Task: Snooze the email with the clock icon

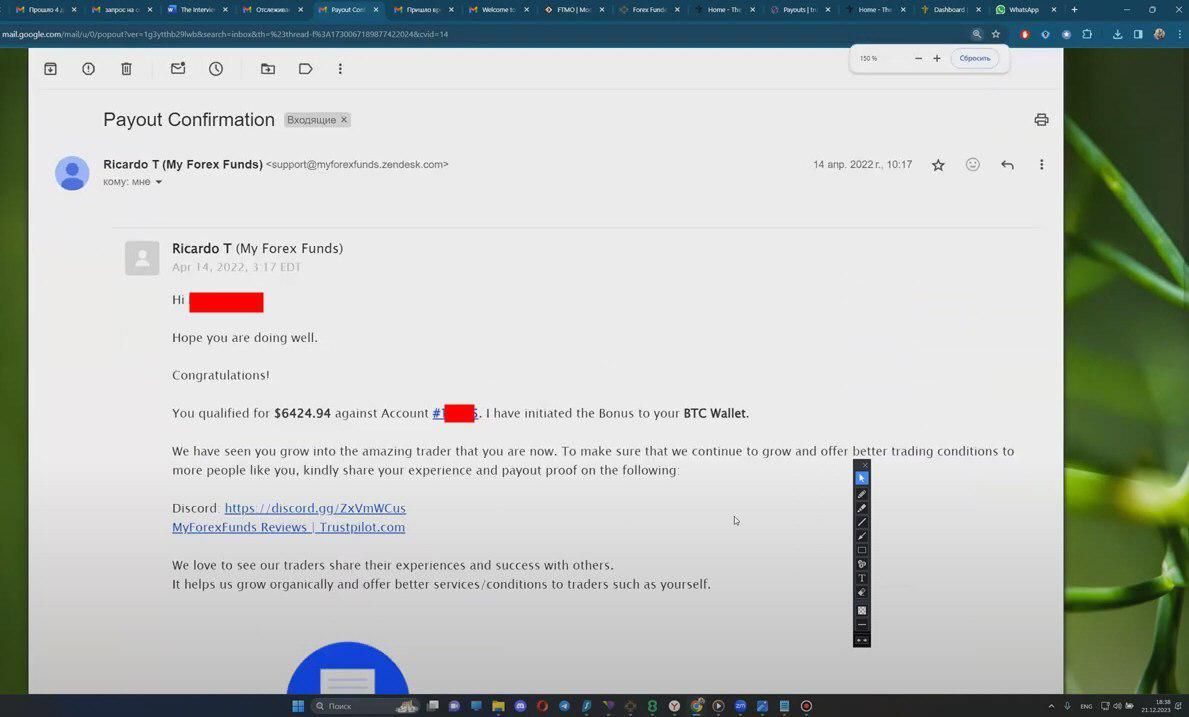Action: tap(216, 69)
